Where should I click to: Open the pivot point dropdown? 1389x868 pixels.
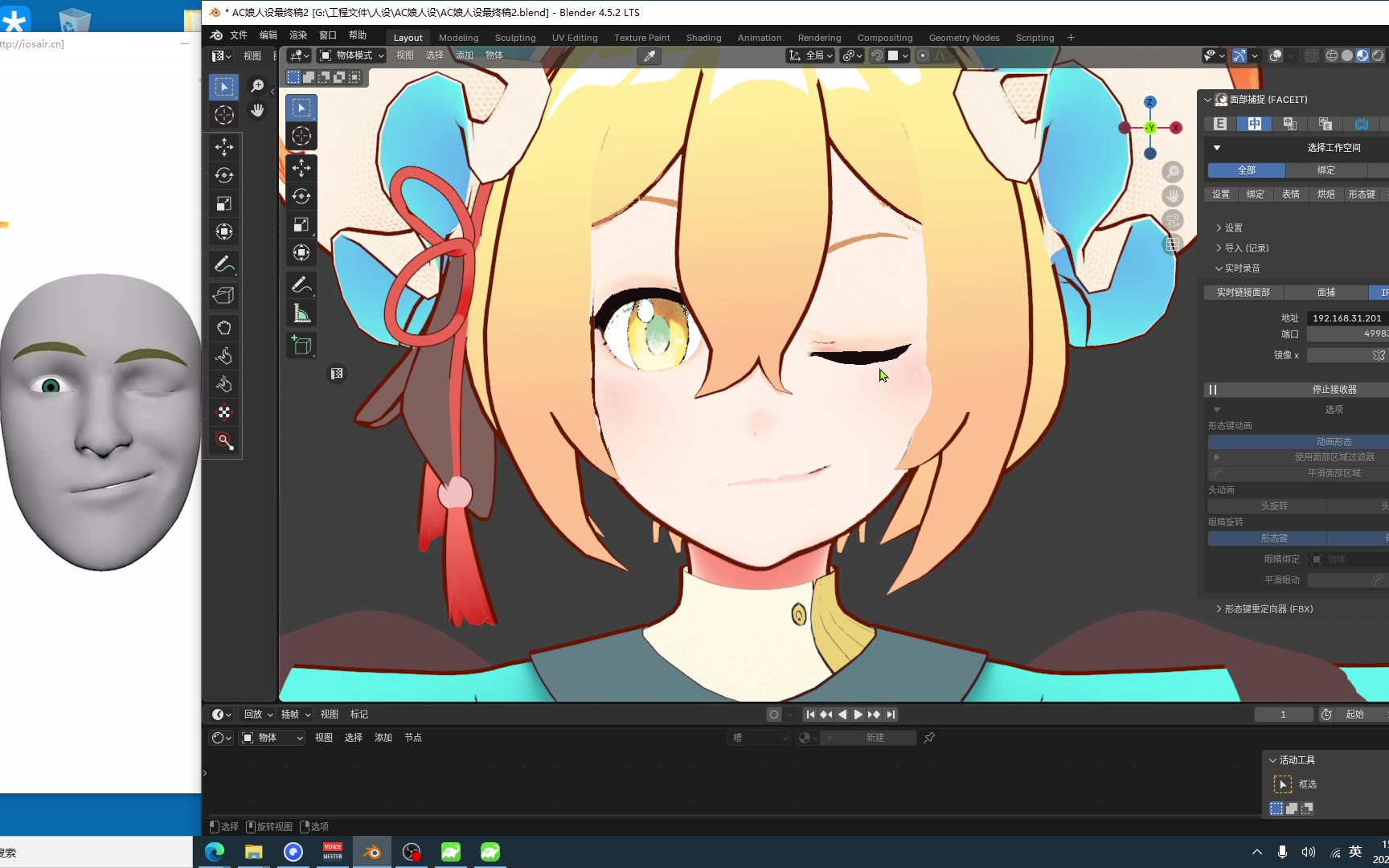[852, 55]
